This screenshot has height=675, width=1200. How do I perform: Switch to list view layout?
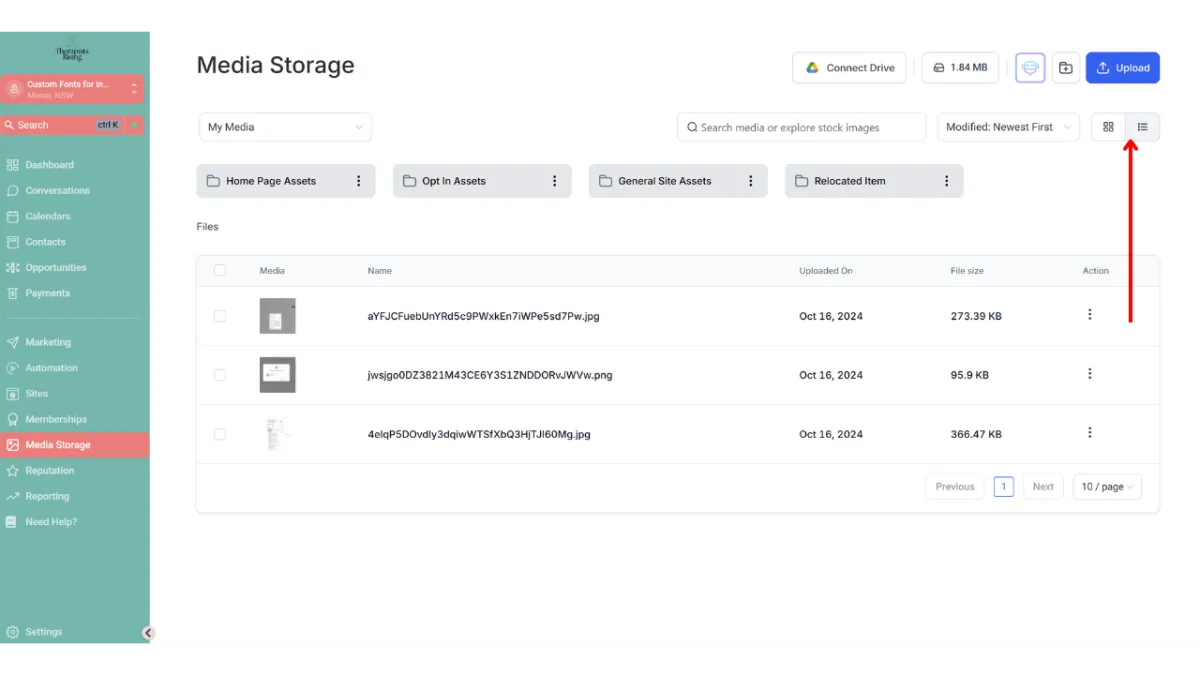[1142, 127]
